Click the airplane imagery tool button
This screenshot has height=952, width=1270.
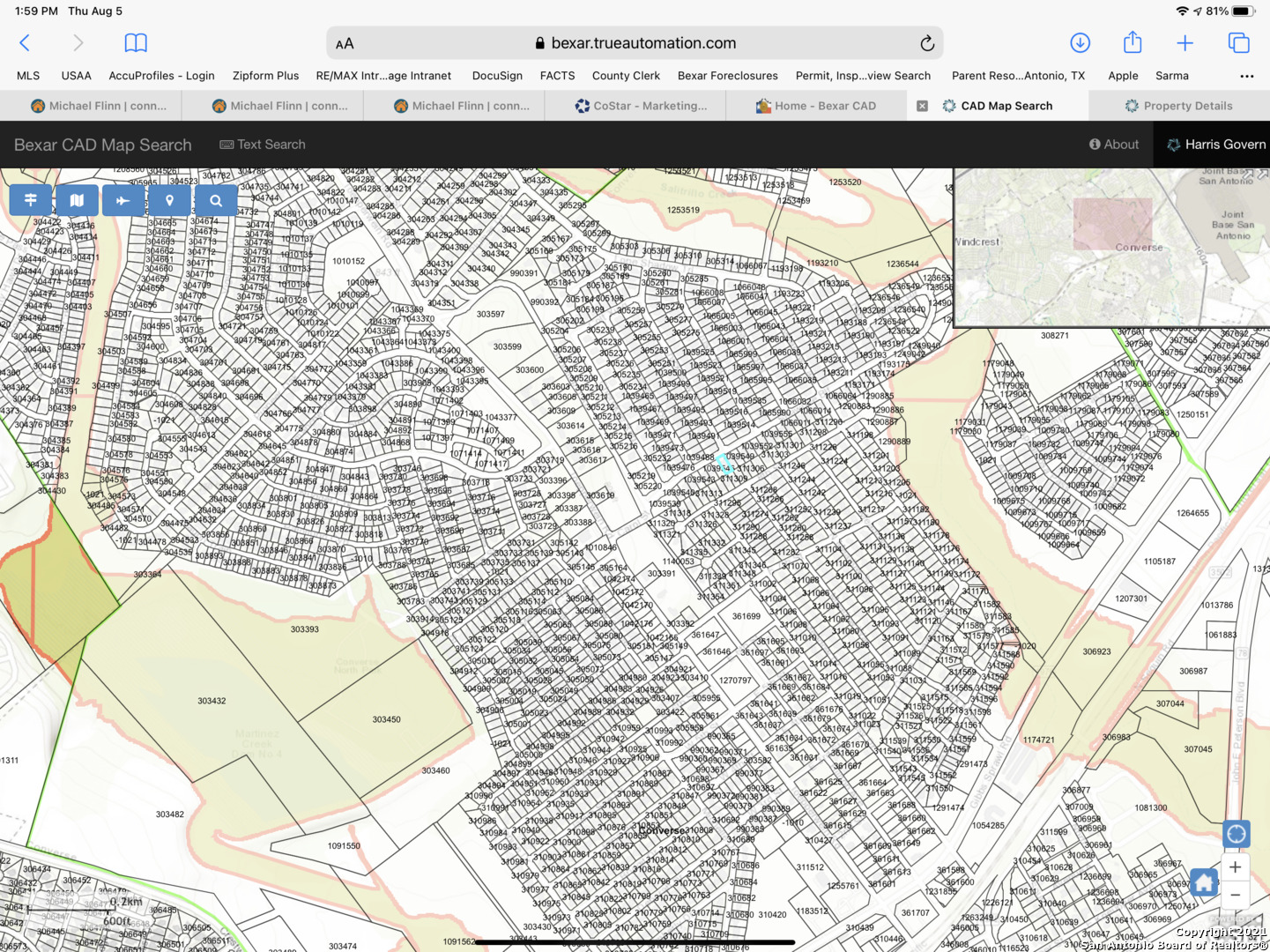(123, 200)
